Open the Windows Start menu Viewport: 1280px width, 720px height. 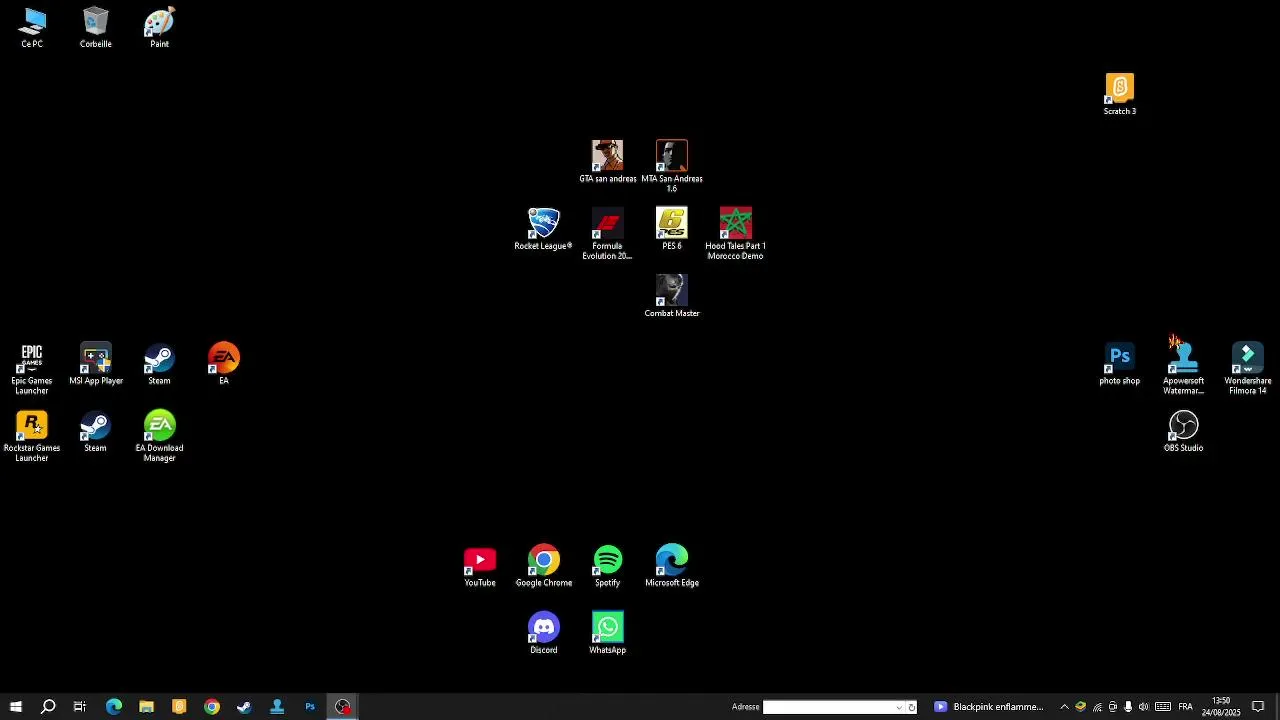16,707
